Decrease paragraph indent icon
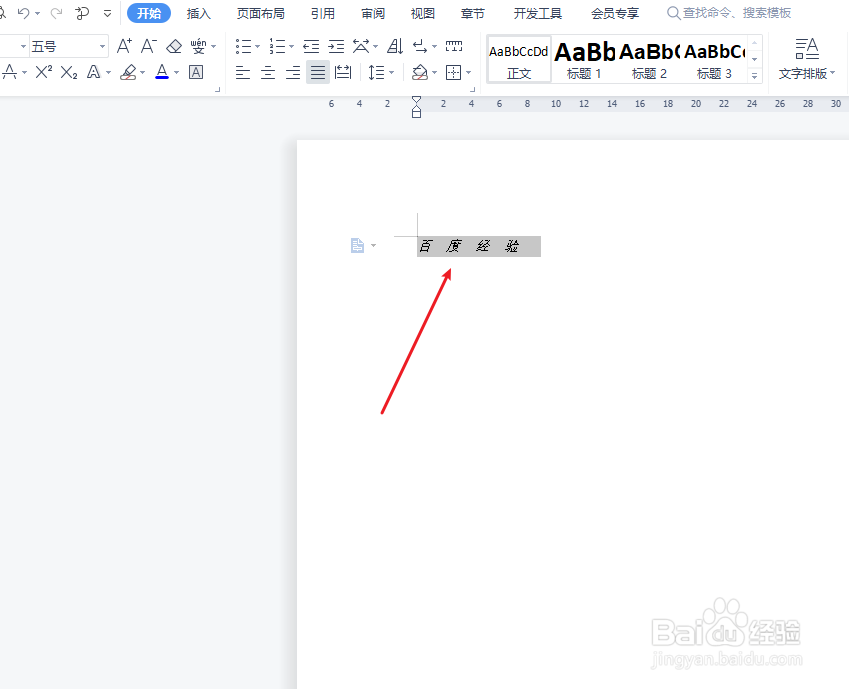The width and height of the screenshot is (849, 689). click(311, 47)
